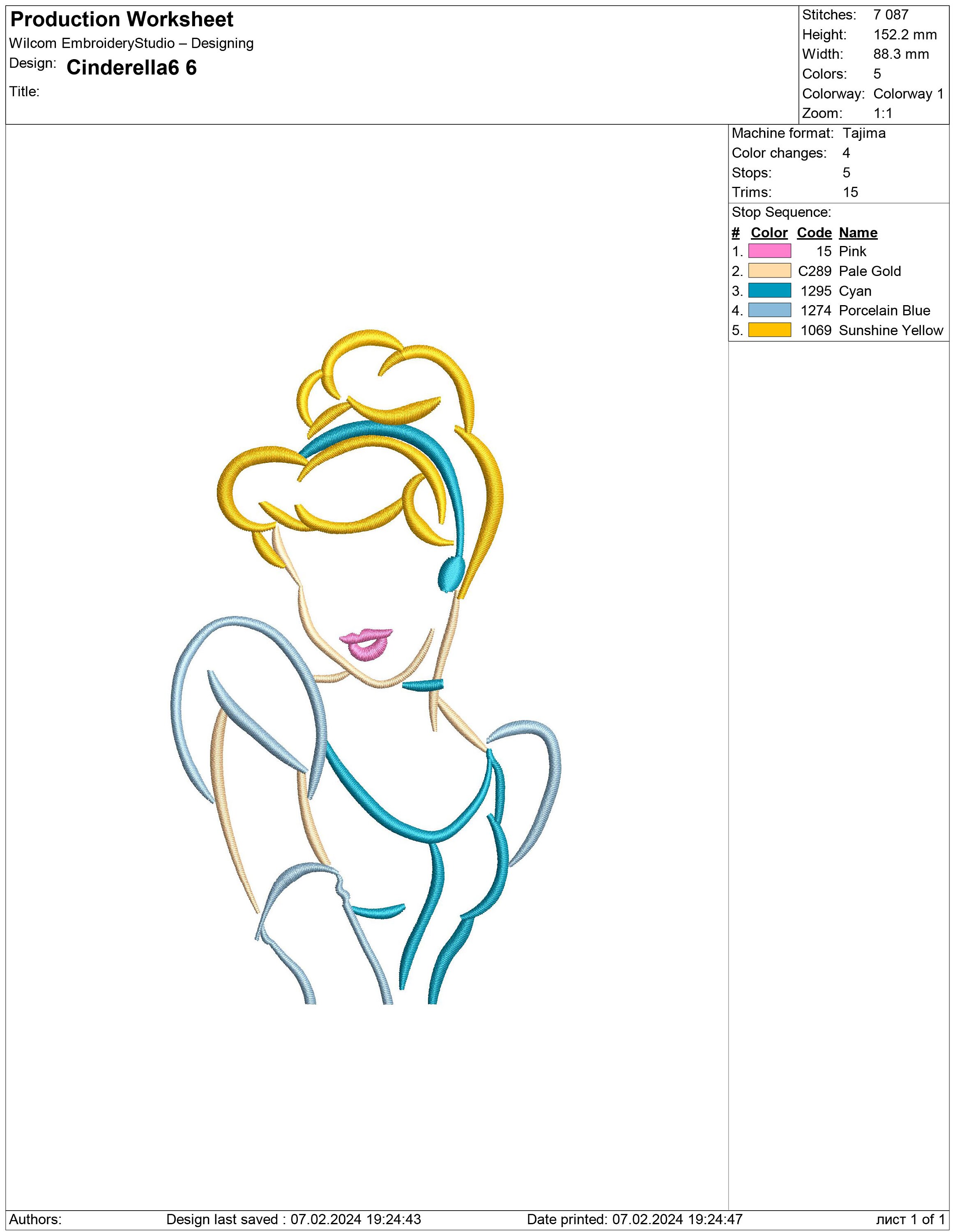Click the design name "Cinderella6 6"

(131, 68)
